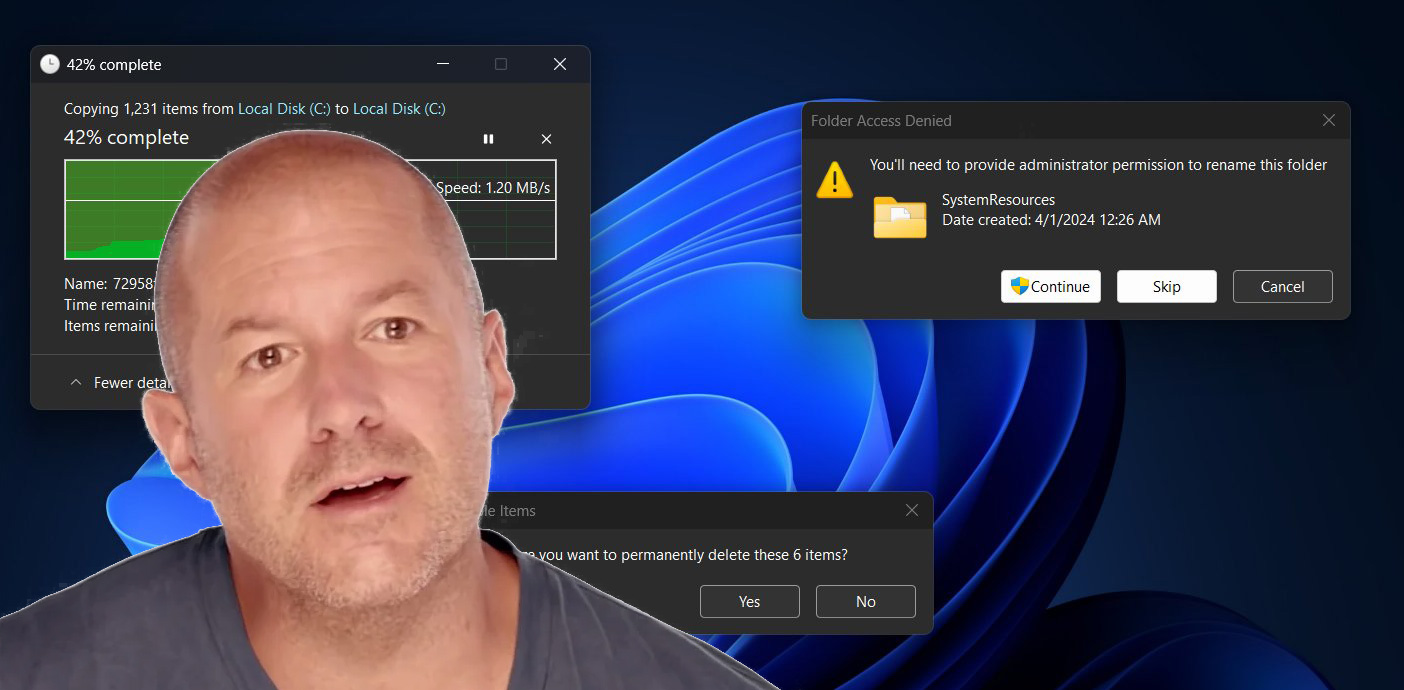Confirm permanent deletion with Yes
This screenshot has width=1404, height=690.
(x=749, y=602)
